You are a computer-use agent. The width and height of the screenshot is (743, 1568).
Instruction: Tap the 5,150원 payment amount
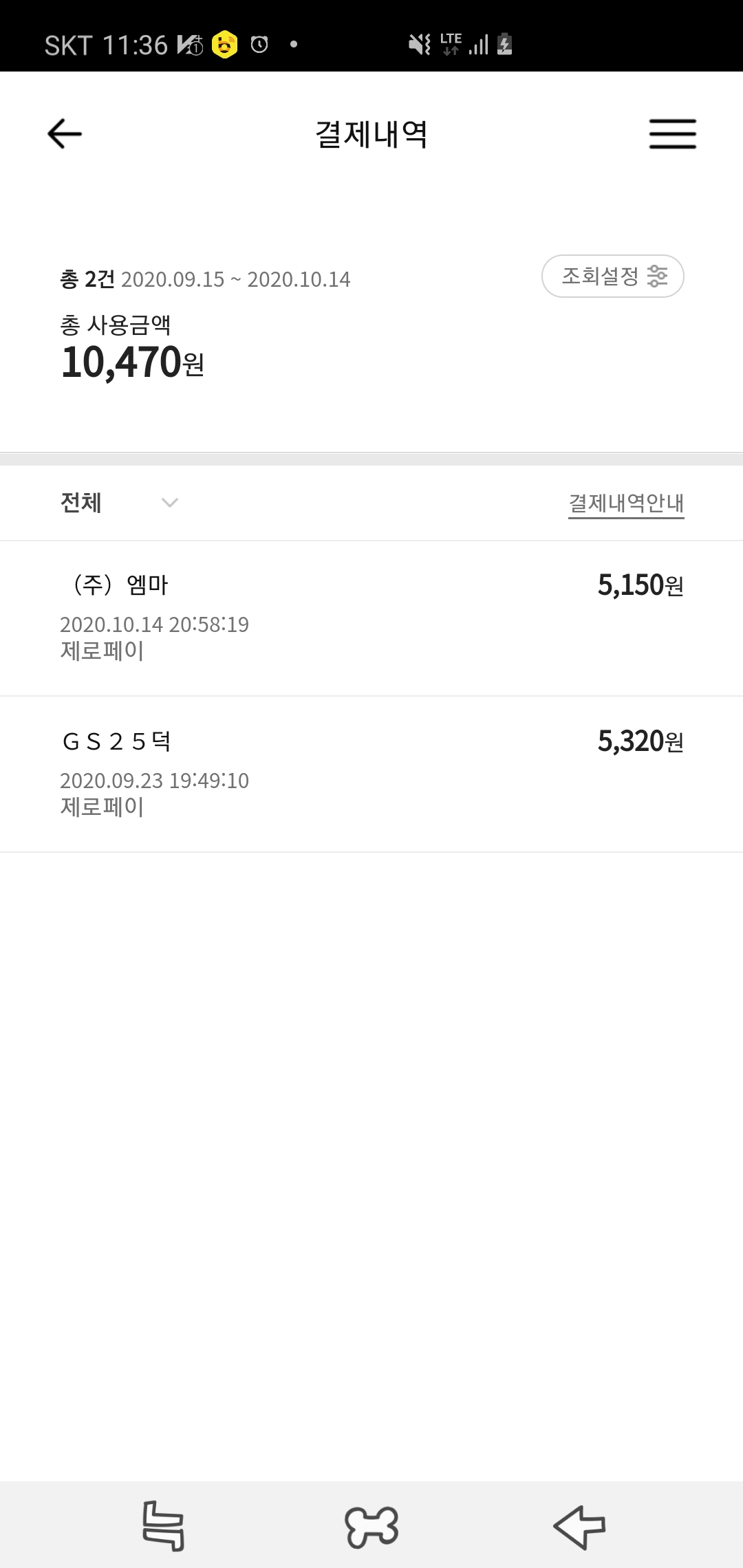pos(640,585)
